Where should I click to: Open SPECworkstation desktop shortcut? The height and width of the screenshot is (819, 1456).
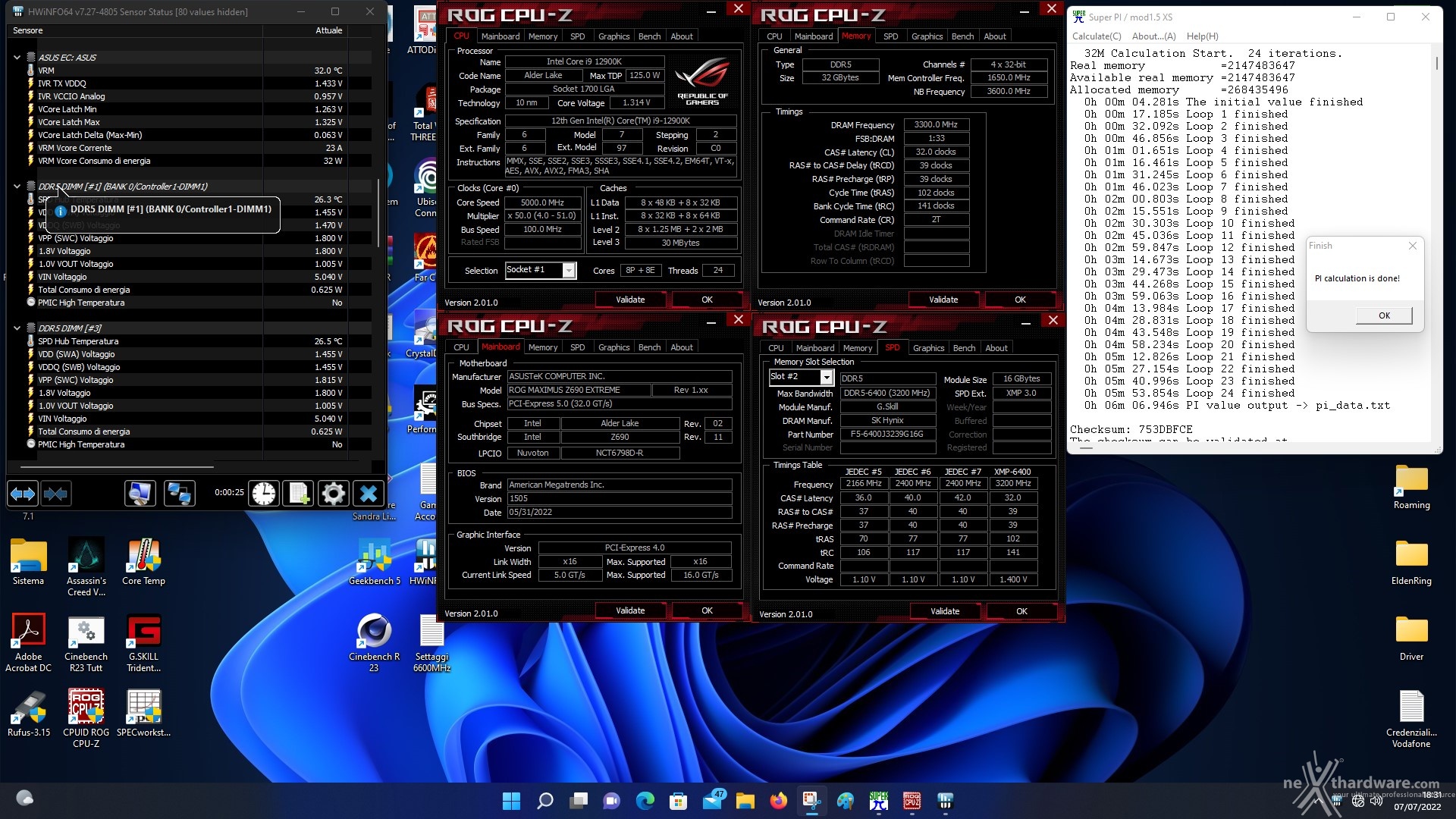tap(143, 714)
